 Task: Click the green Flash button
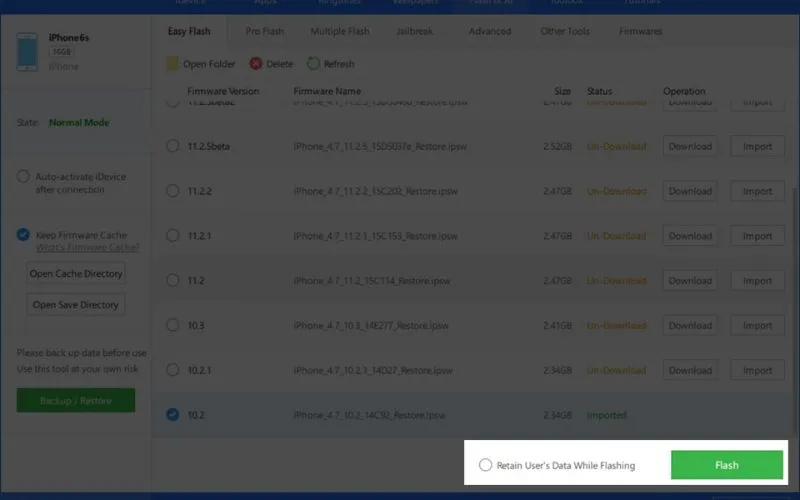click(727, 465)
